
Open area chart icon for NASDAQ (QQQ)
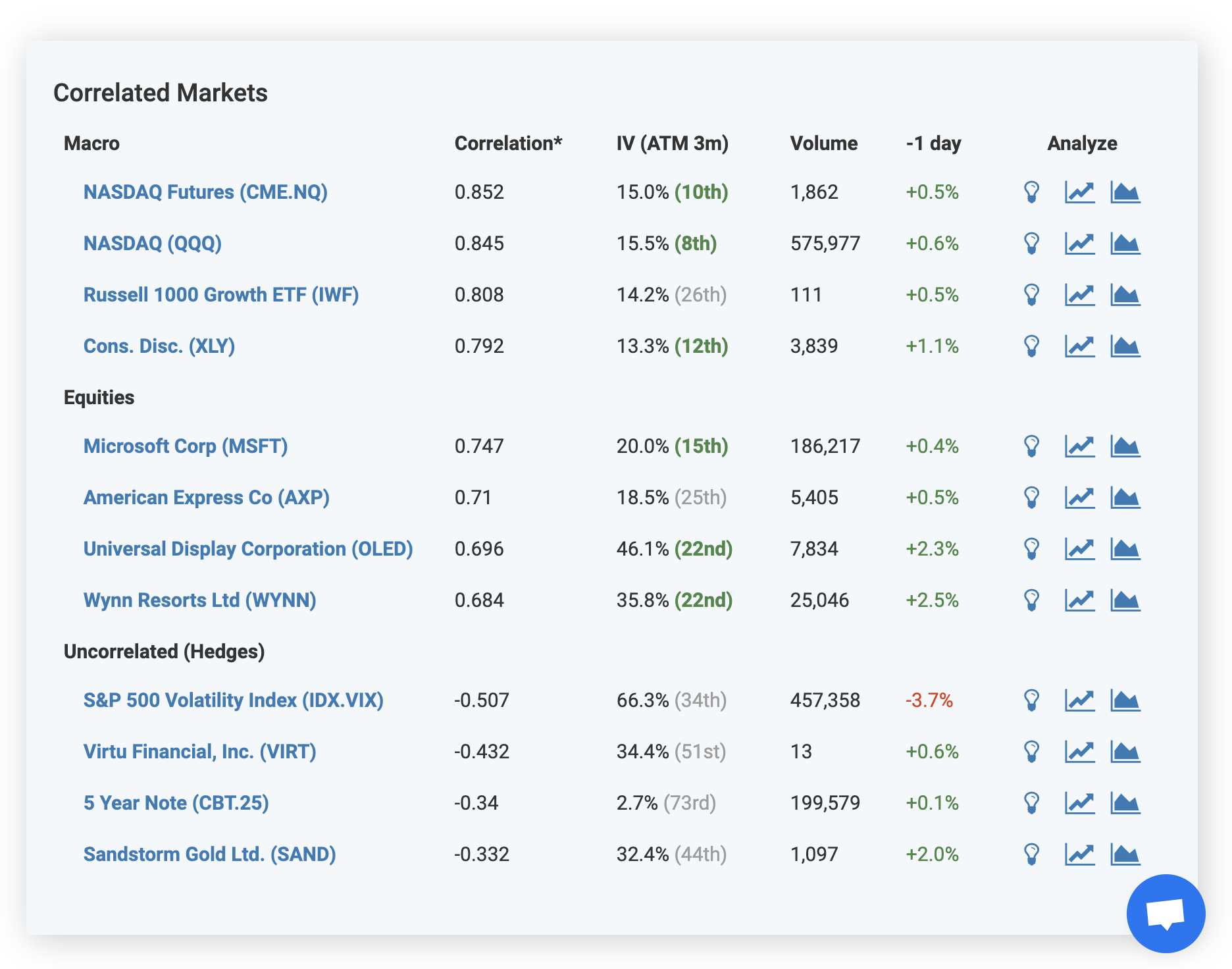1125,244
